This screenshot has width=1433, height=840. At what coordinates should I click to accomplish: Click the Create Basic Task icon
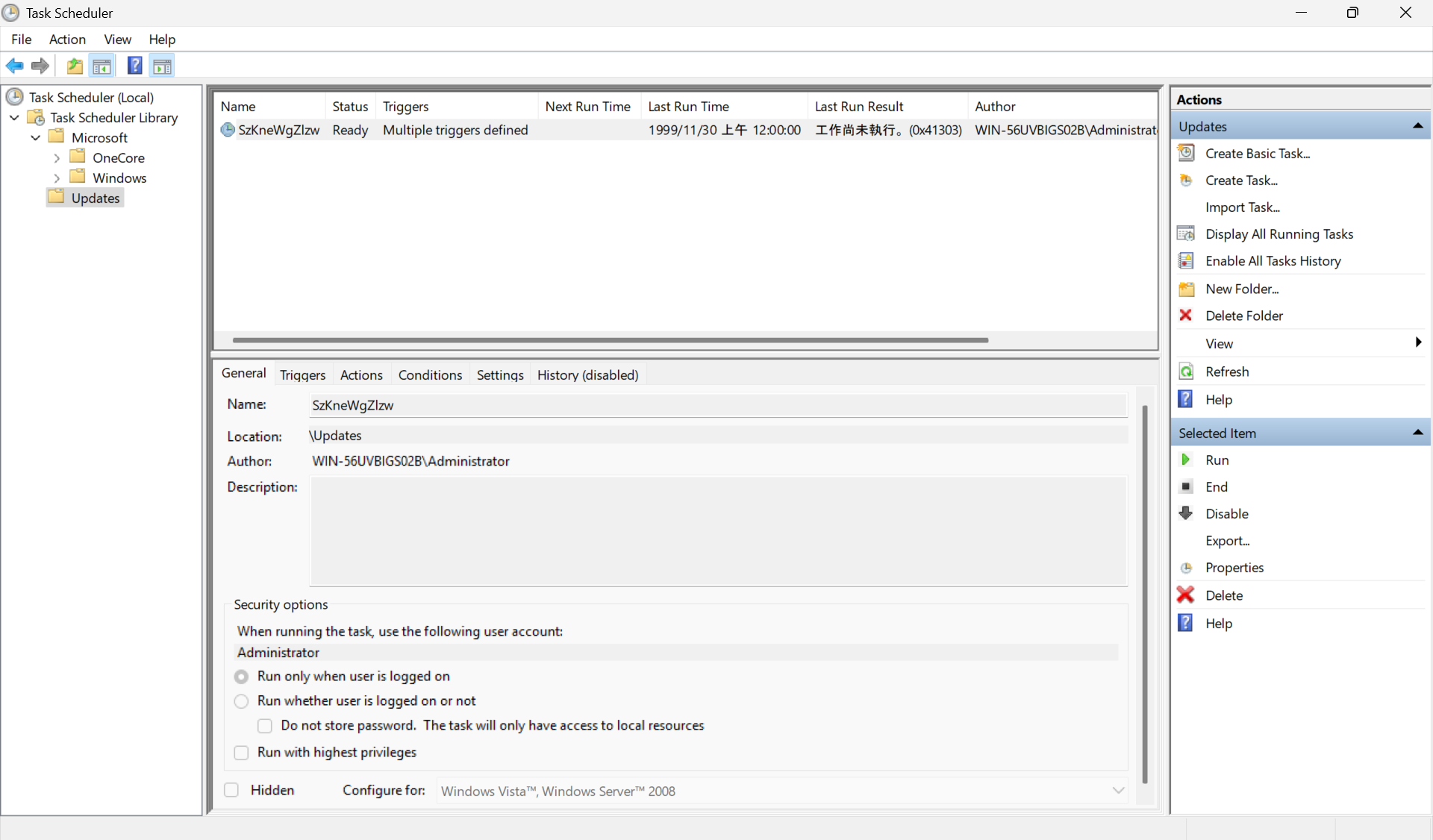pos(1185,153)
